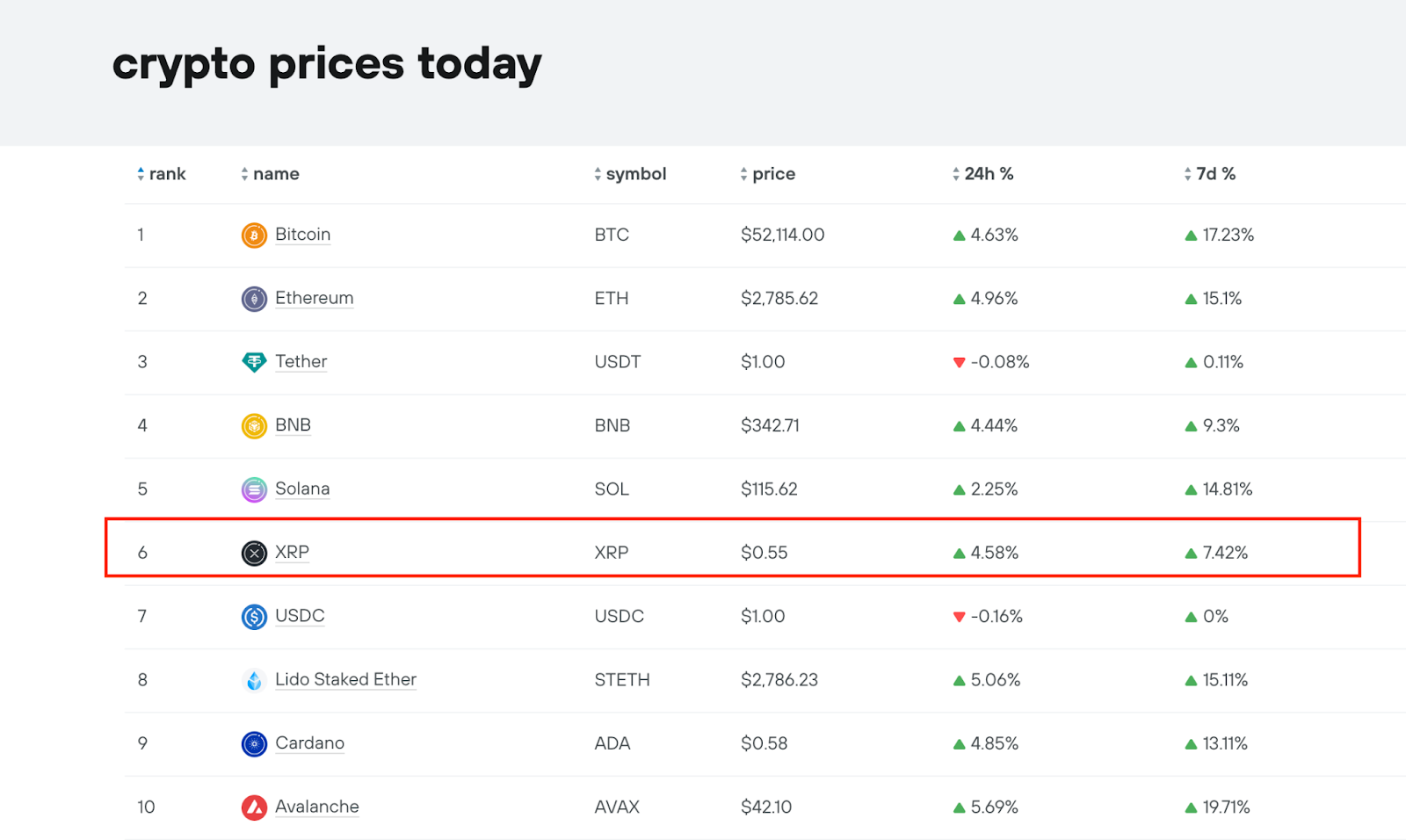Select the ETH symbol cell
Viewport: 1406px width, 840px height.
pos(612,298)
